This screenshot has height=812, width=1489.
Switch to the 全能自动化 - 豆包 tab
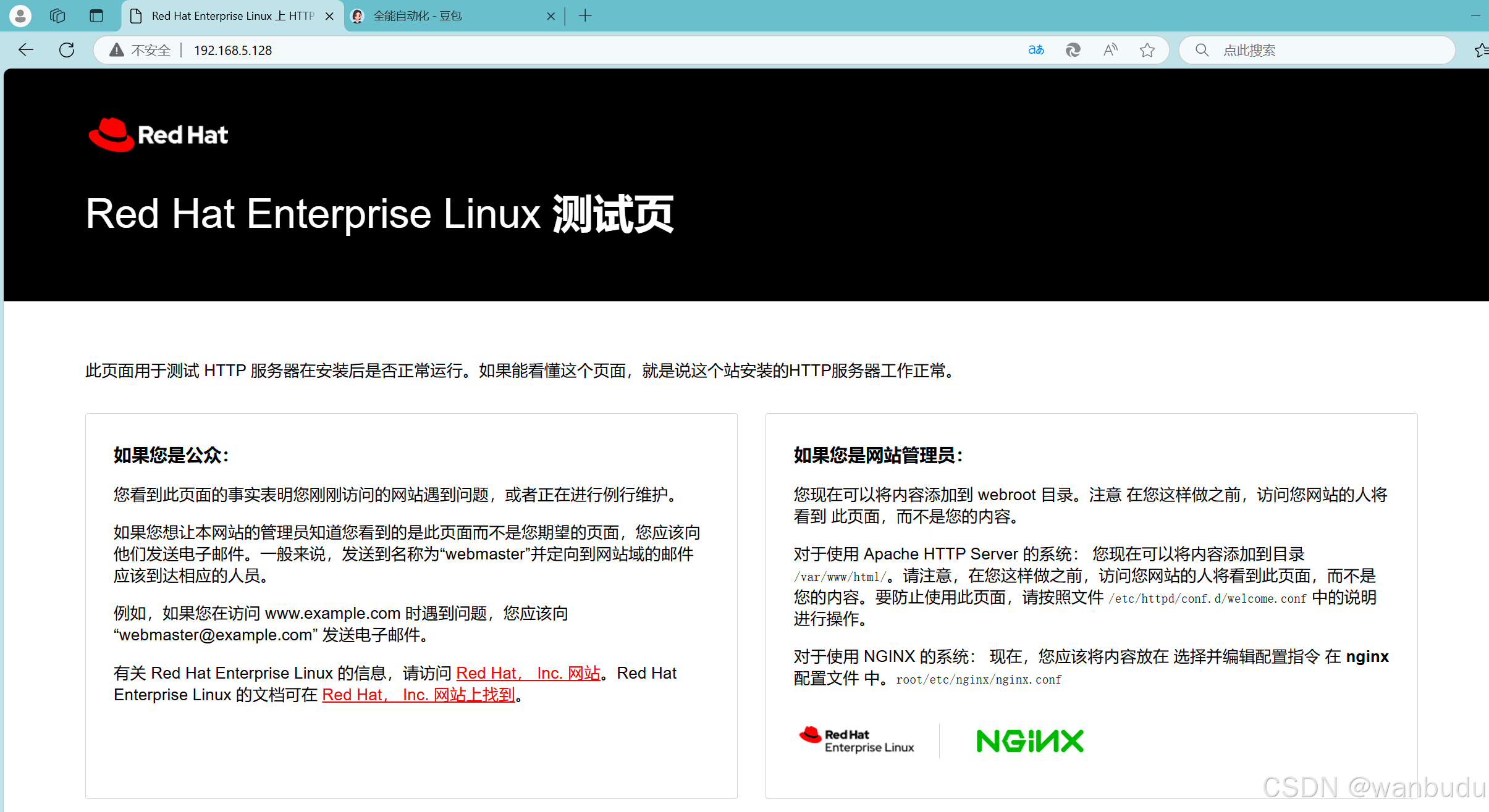coord(454,16)
